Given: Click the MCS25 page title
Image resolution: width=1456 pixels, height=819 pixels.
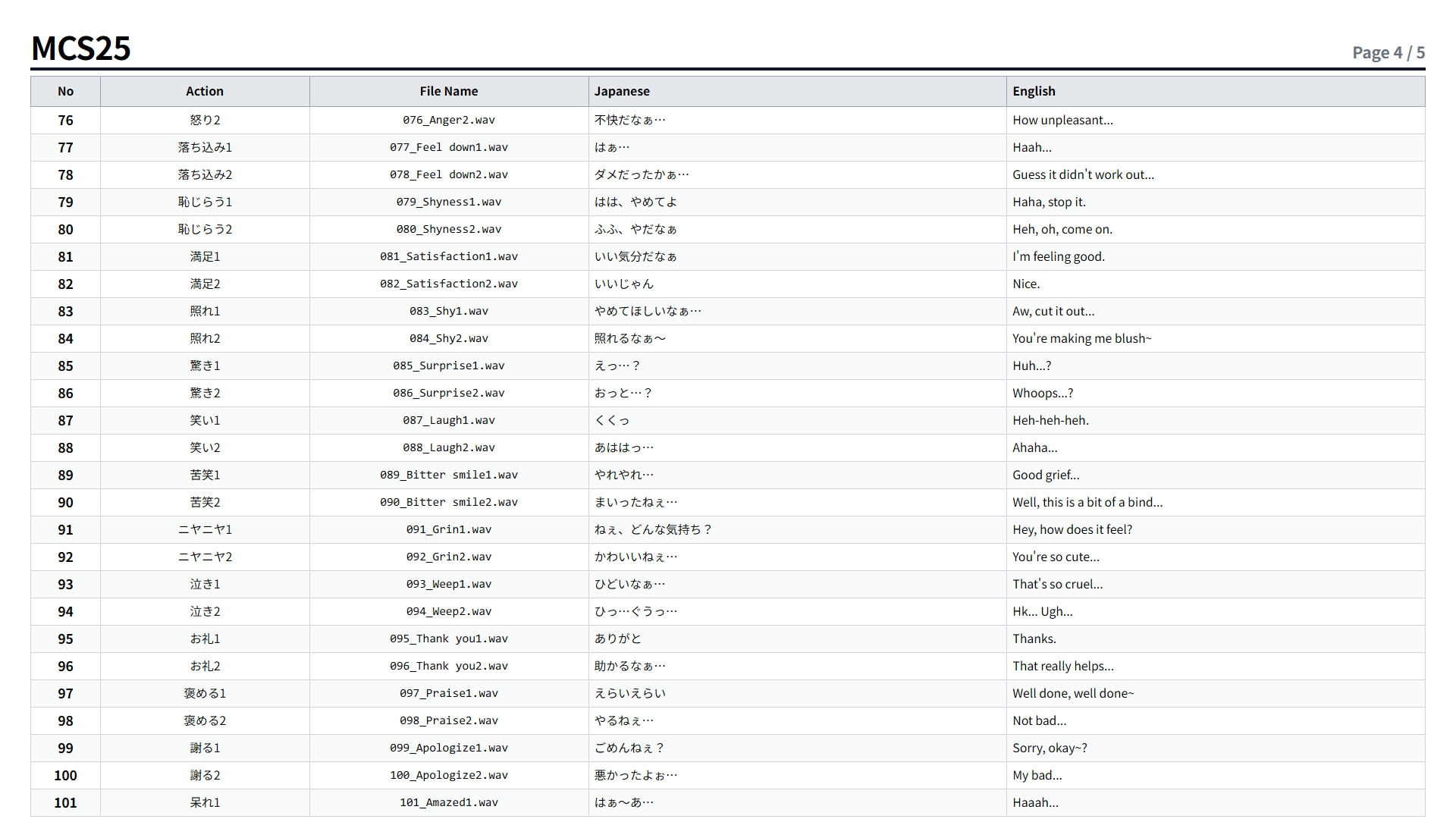Looking at the screenshot, I should point(81,49).
